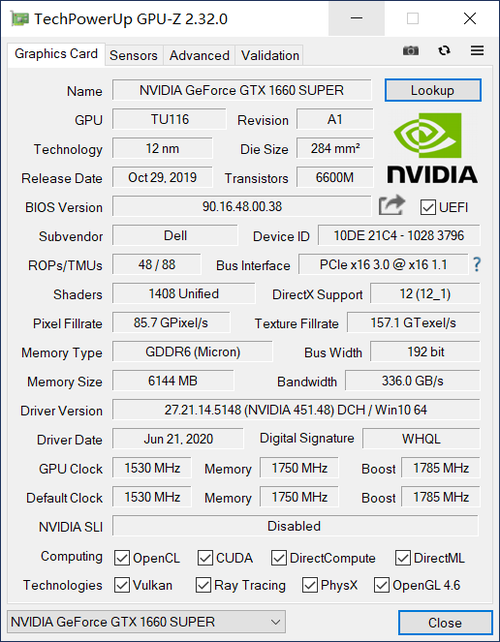This screenshot has width=500, height=642.
Task: Toggle the UEFI checkbox
Action: (x=428, y=207)
